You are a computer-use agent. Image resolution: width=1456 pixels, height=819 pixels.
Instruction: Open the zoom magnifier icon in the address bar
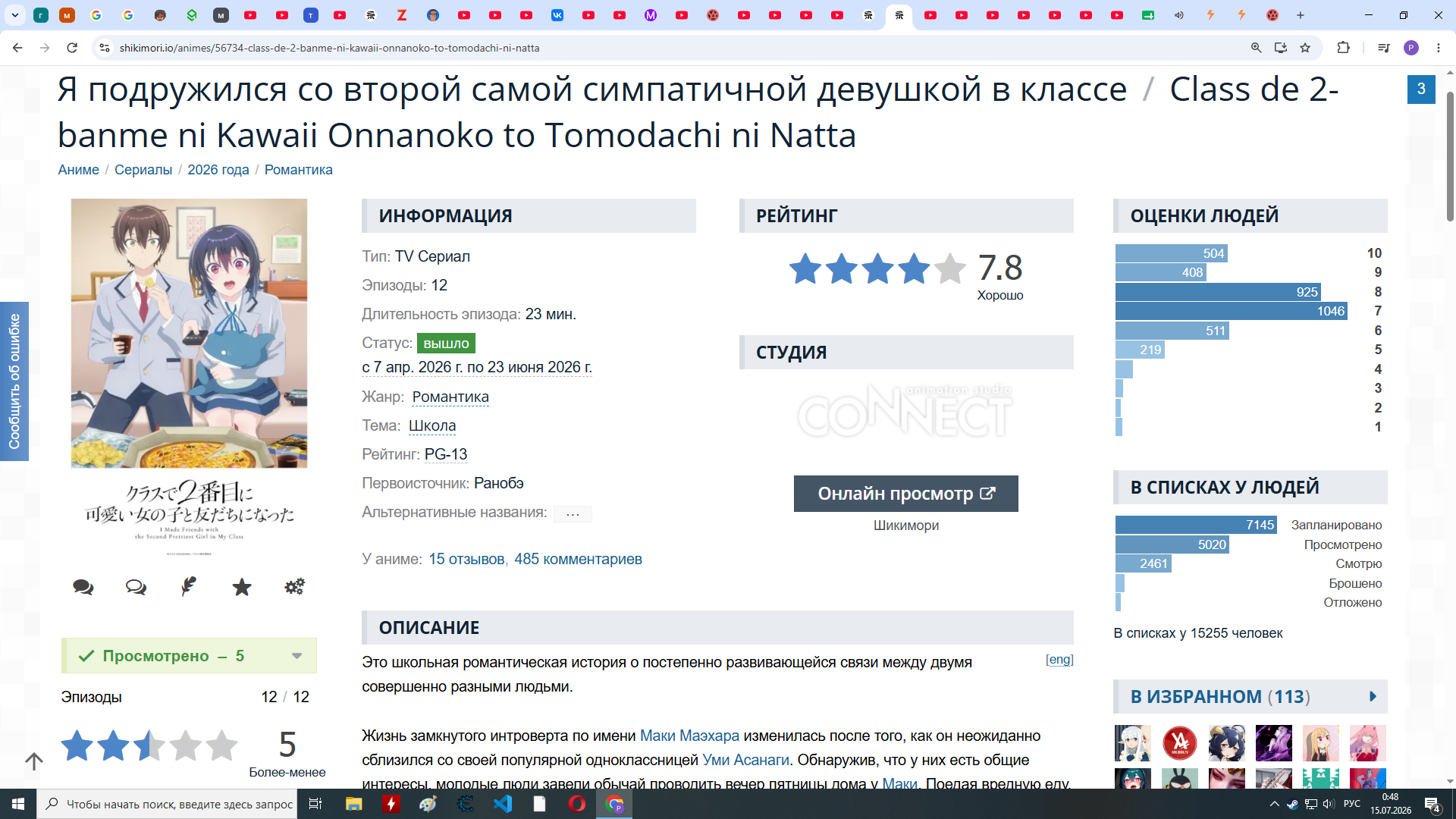tap(1257, 48)
